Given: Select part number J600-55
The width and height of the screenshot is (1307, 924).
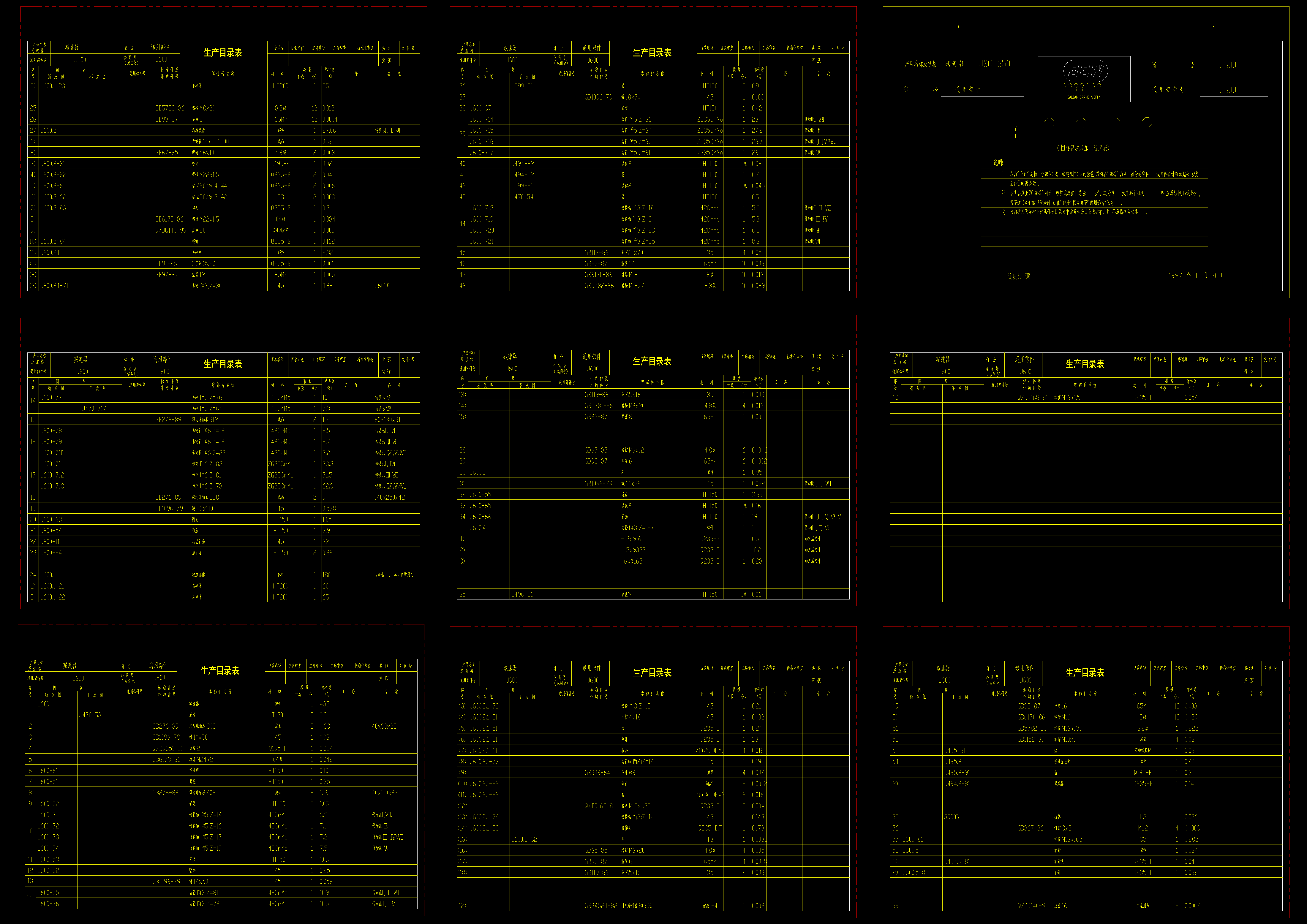Looking at the screenshot, I should [481, 495].
